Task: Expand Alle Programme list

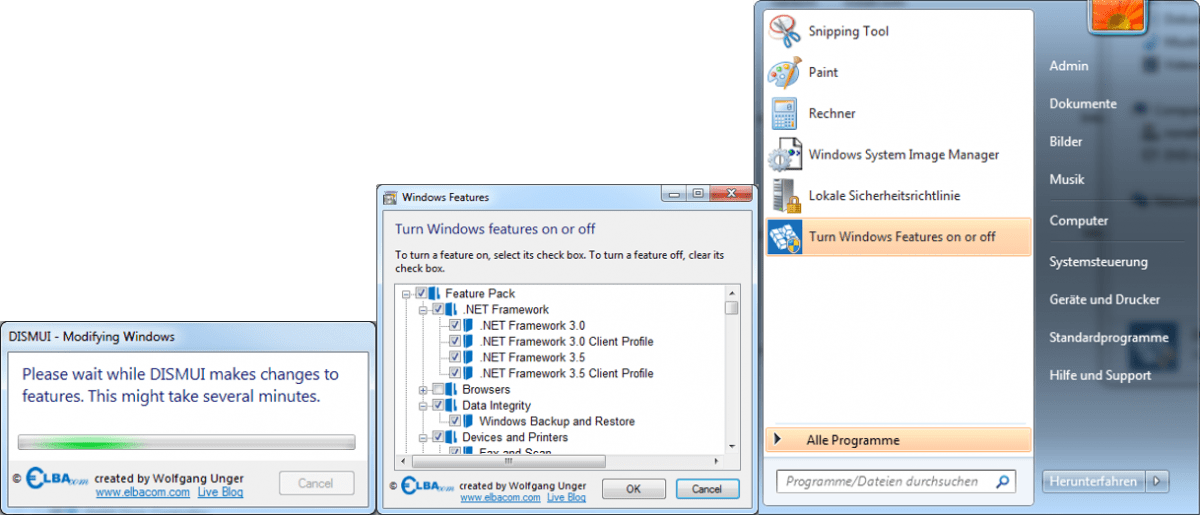Action: pyautogui.click(x=898, y=440)
